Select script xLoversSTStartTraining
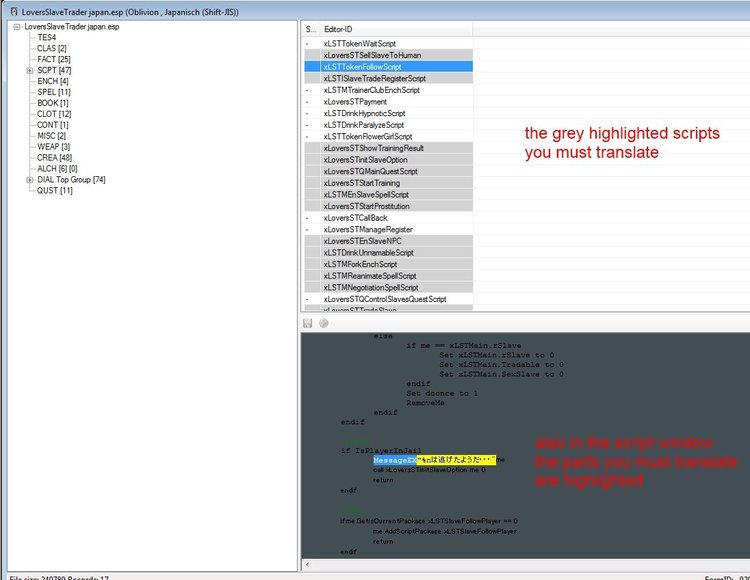Viewport: 750px width, 580px height. coord(388,183)
